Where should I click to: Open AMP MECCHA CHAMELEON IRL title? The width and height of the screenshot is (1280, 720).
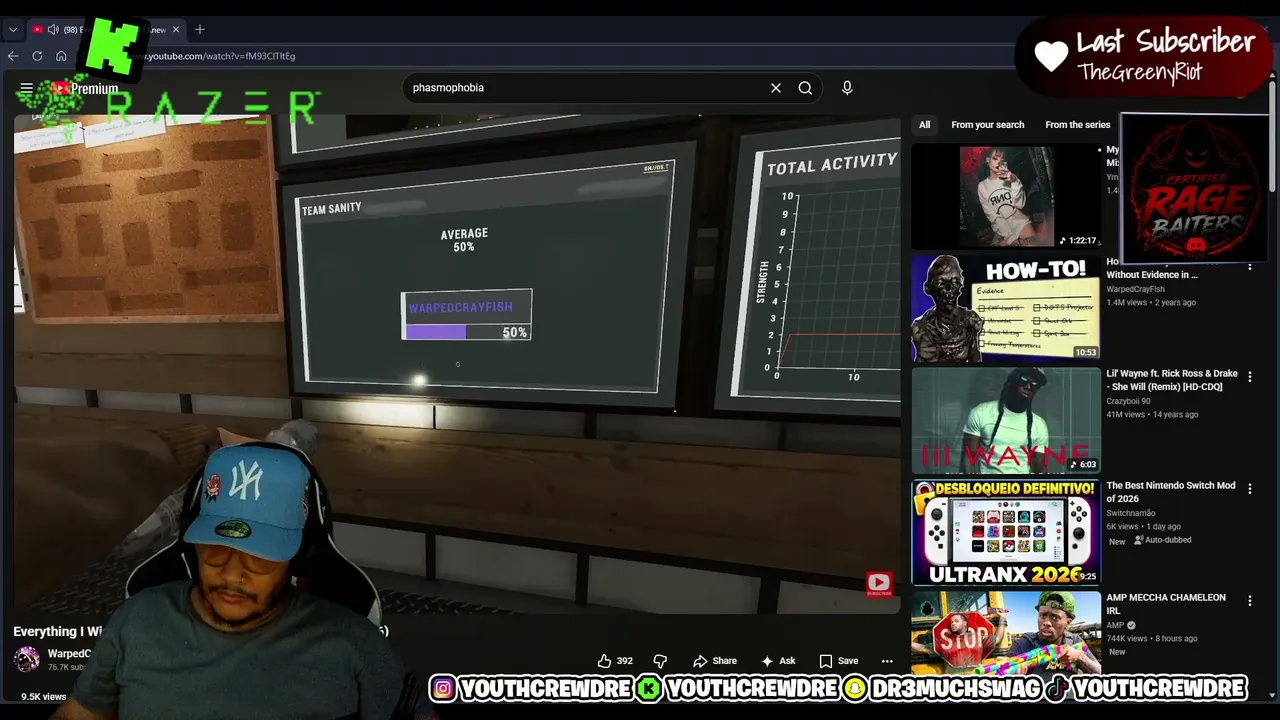click(1166, 604)
